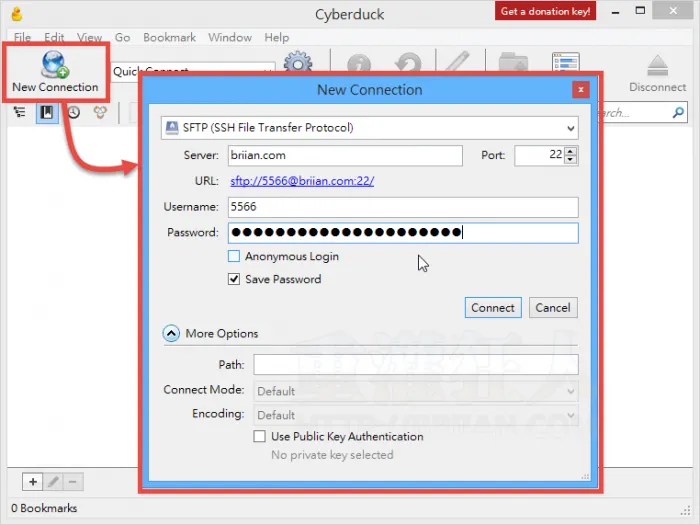Show the History clock icon view
This screenshot has height=525, width=700.
[74, 112]
